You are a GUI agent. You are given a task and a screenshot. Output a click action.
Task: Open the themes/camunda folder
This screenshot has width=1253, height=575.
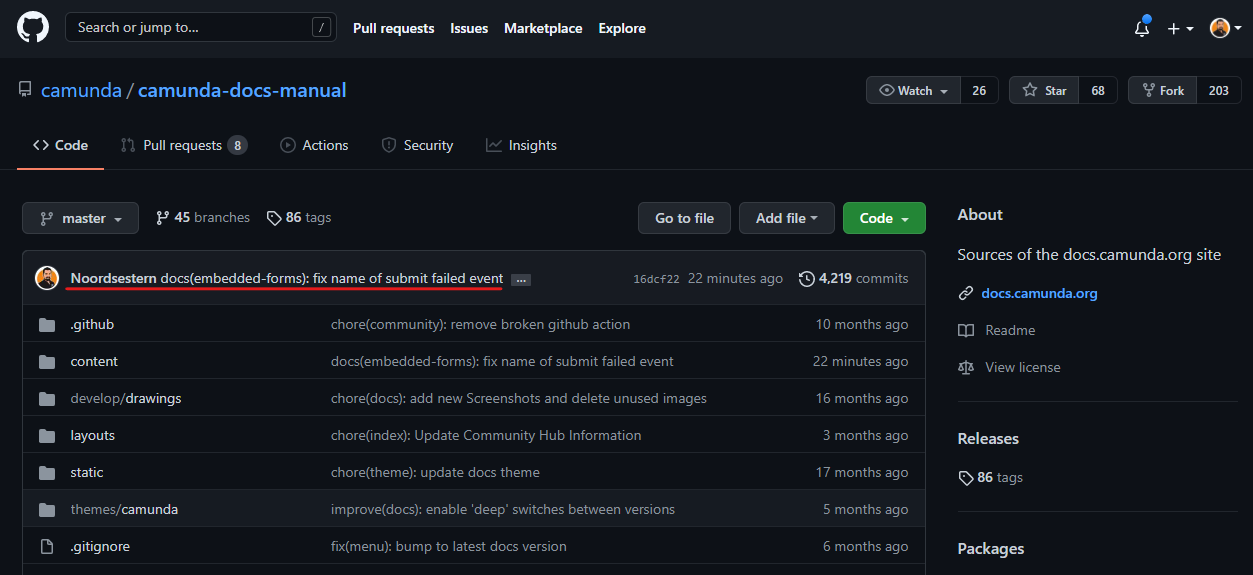click(x=124, y=509)
